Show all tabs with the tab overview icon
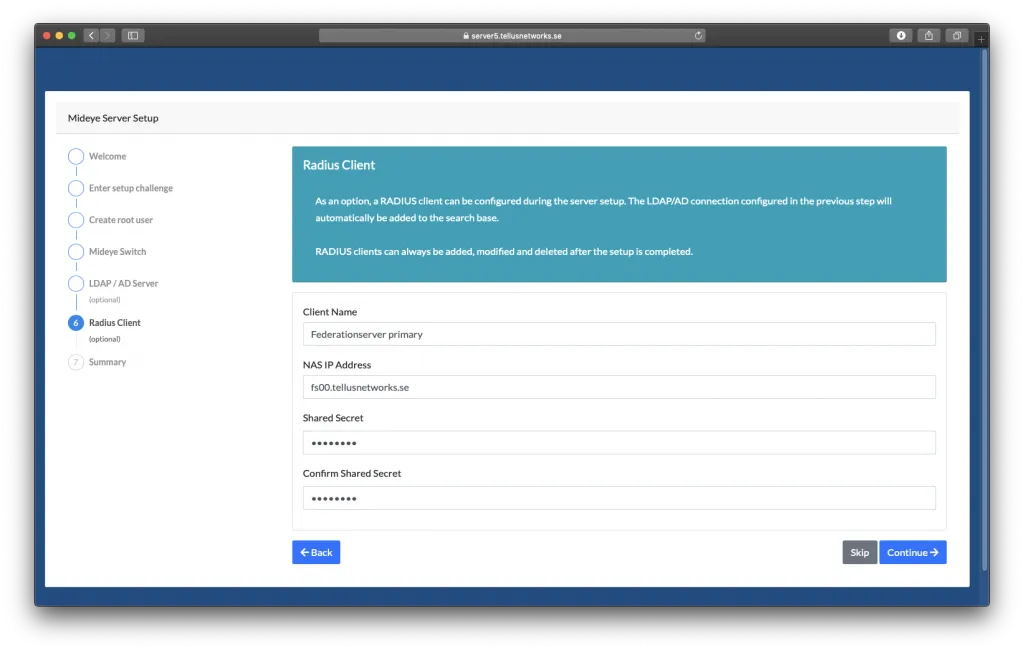The image size is (1024, 652). pyautogui.click(x=956, y=35)
